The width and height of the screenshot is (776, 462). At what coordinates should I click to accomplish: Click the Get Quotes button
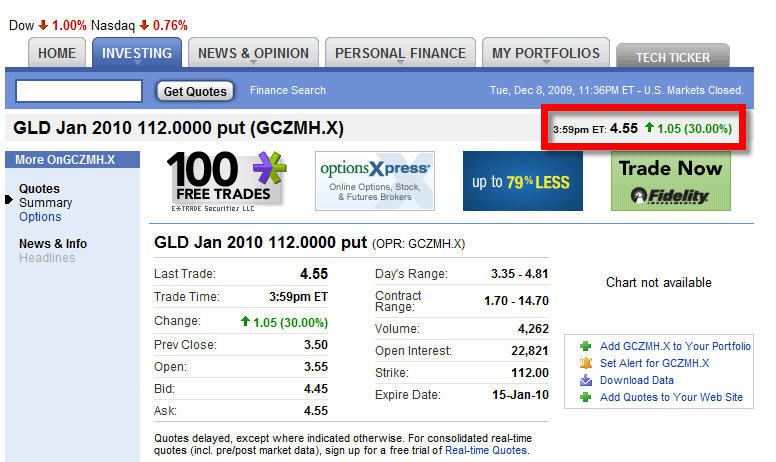pos(195,92)
